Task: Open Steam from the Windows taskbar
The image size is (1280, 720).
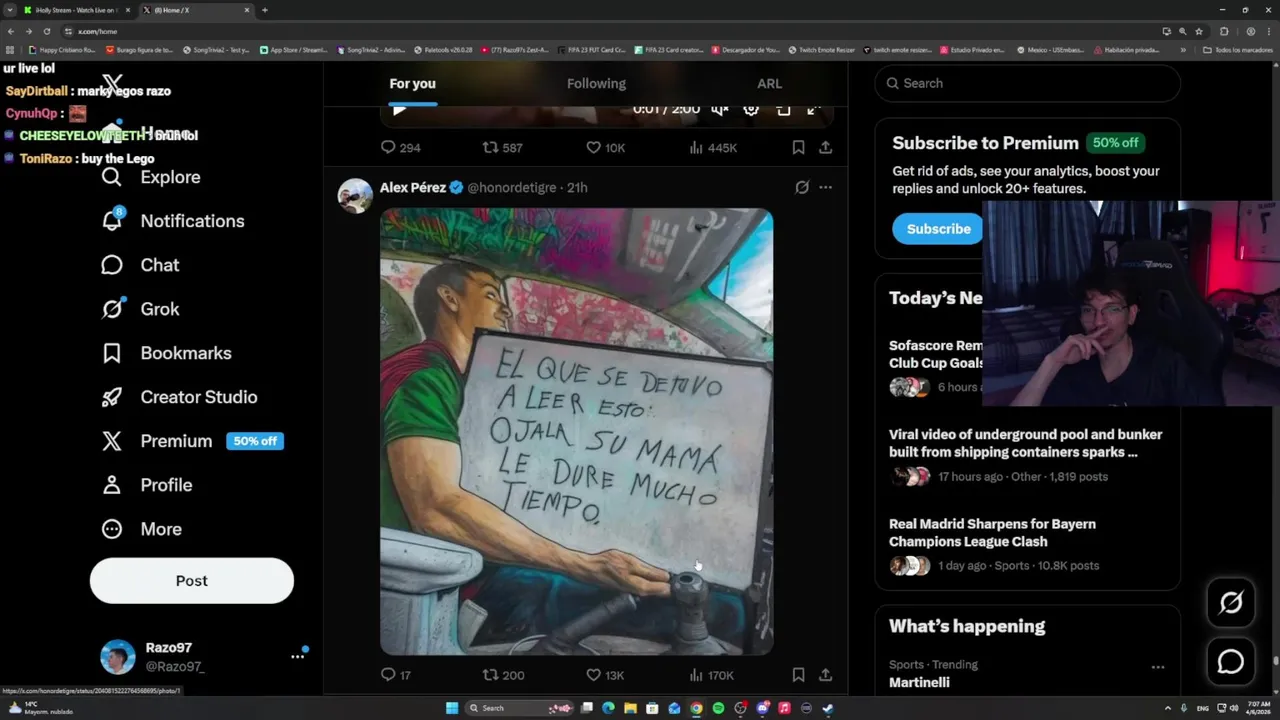Action: pos(828,708)
